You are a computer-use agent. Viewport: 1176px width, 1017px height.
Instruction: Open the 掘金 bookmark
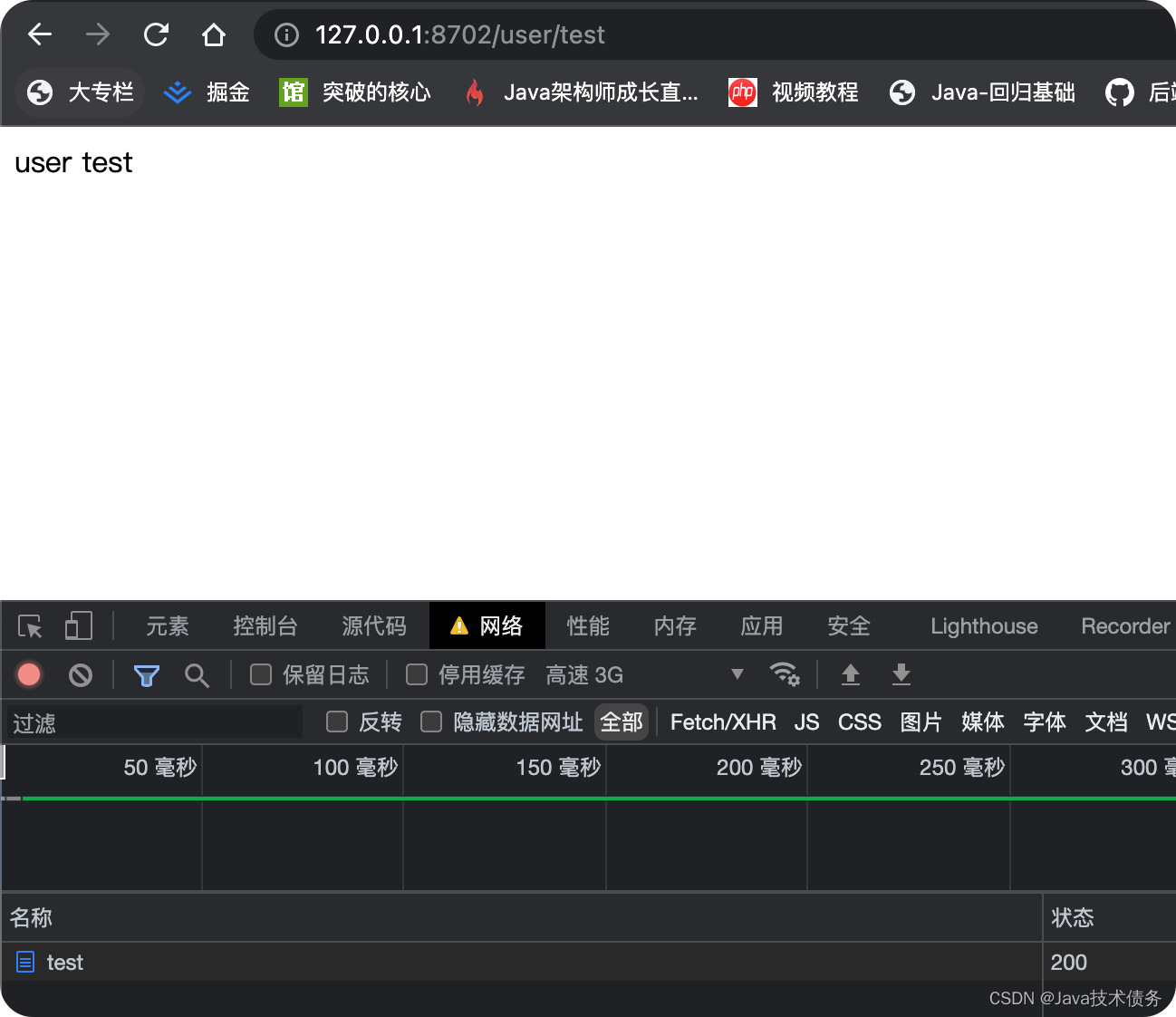tap(206, 92)
